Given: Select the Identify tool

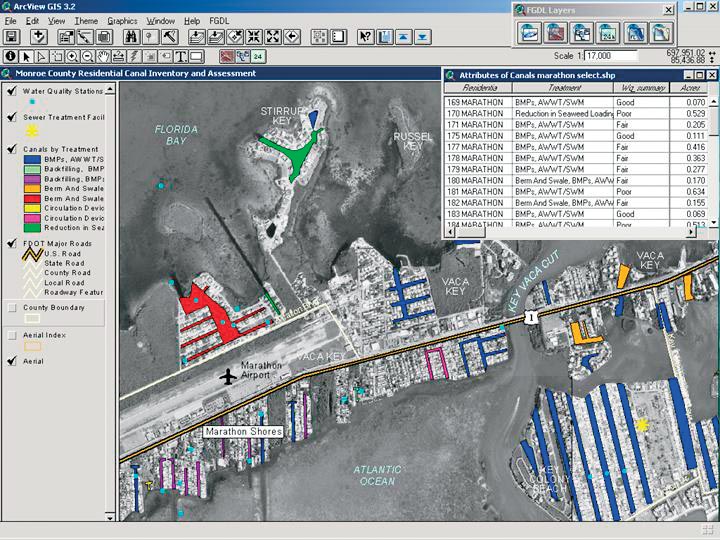Looking at the screenshot, I should click(x=11, y=56).
